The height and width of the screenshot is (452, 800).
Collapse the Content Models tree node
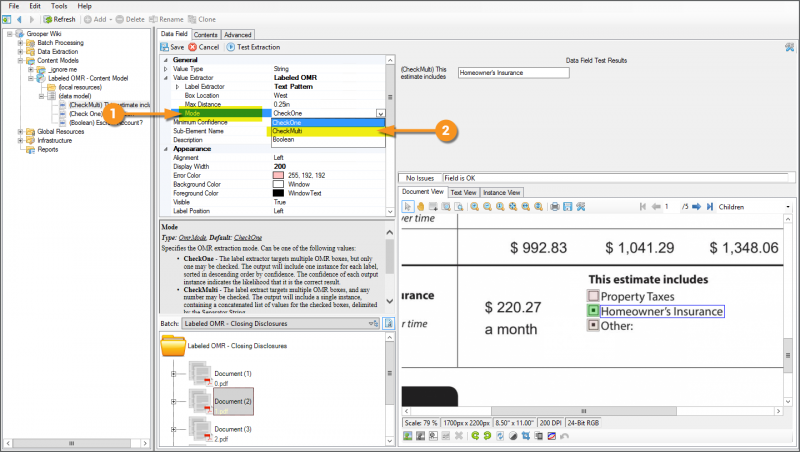click(20, 61)
